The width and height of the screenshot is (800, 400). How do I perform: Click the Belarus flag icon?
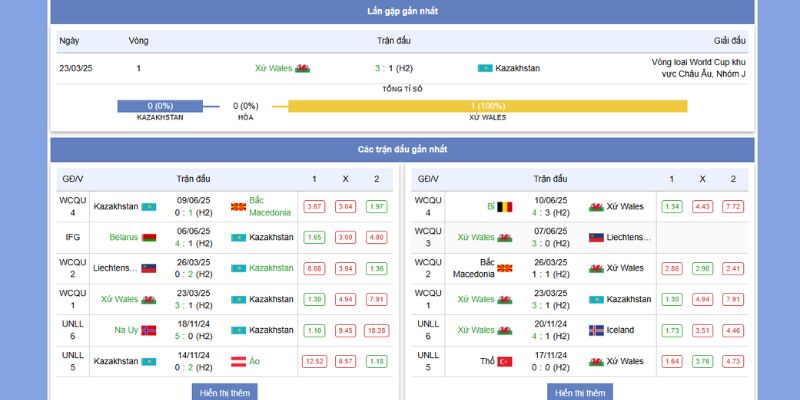pyautogui.click(x=149, y=238)
